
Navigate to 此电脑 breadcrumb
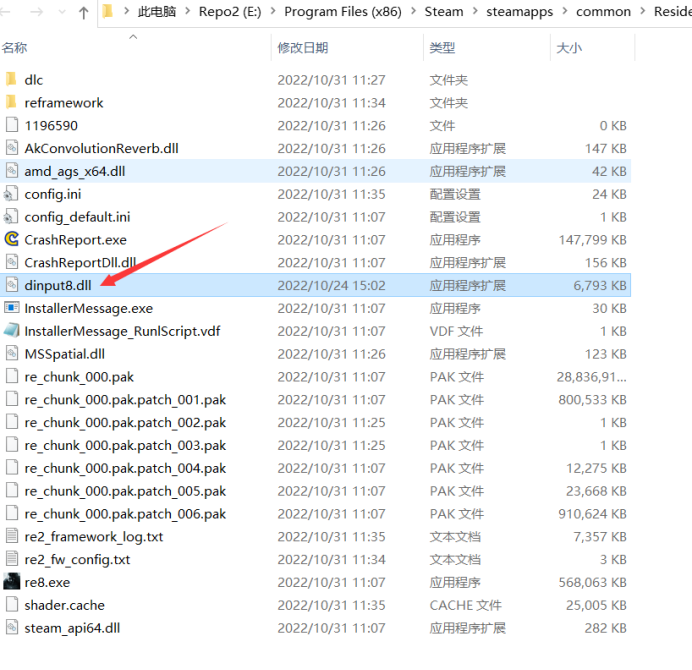(x=157, y=11)
